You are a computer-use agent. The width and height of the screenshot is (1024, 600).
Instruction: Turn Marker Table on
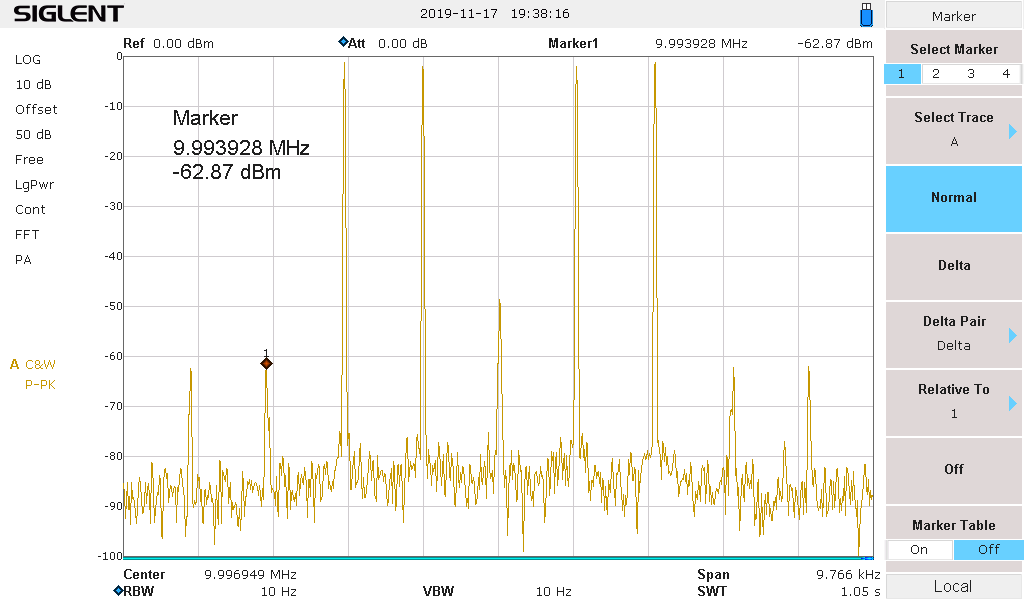pyautogui.click(x=919, y=549)
